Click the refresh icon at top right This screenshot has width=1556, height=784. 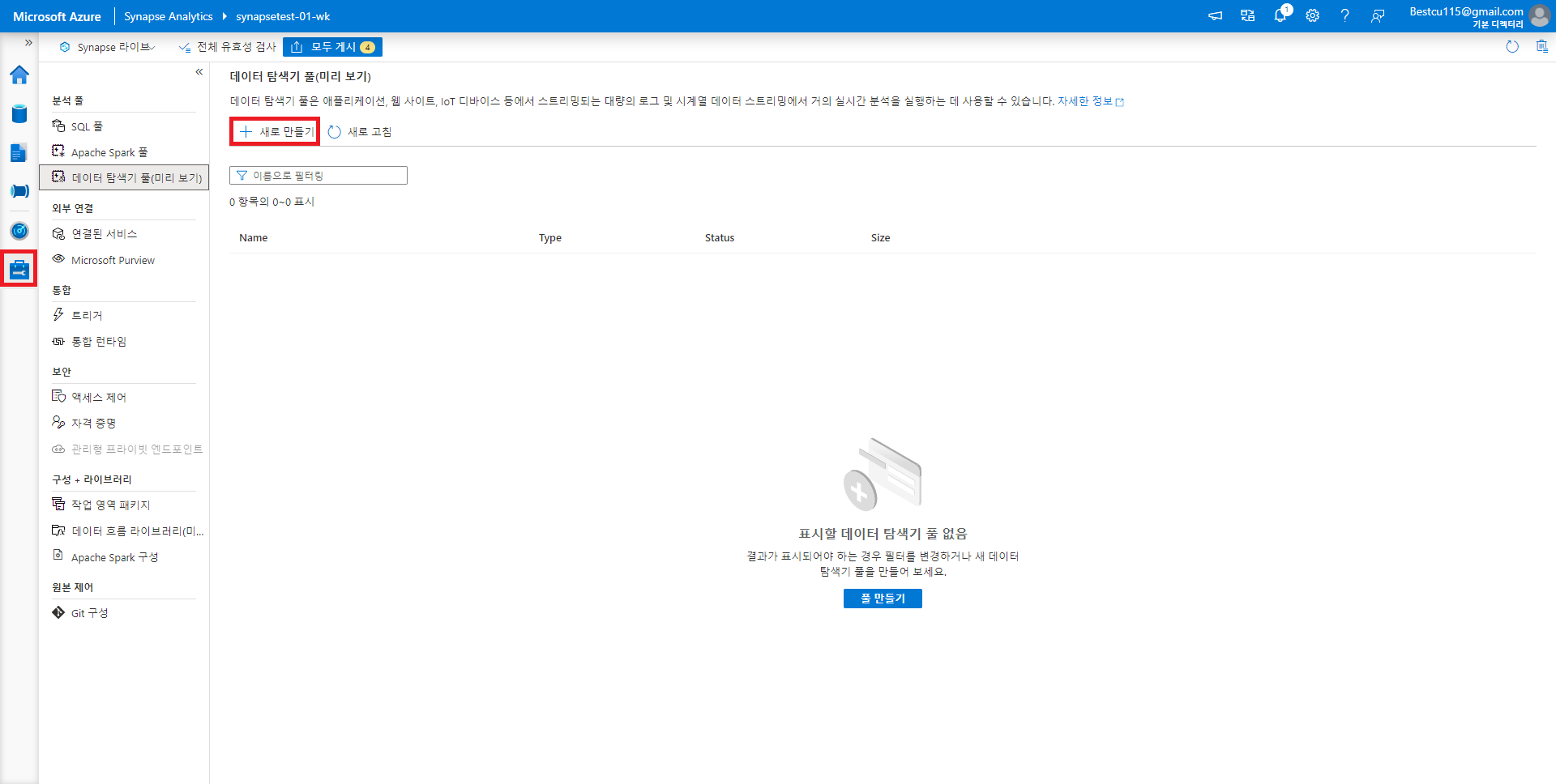point(1512,47)
